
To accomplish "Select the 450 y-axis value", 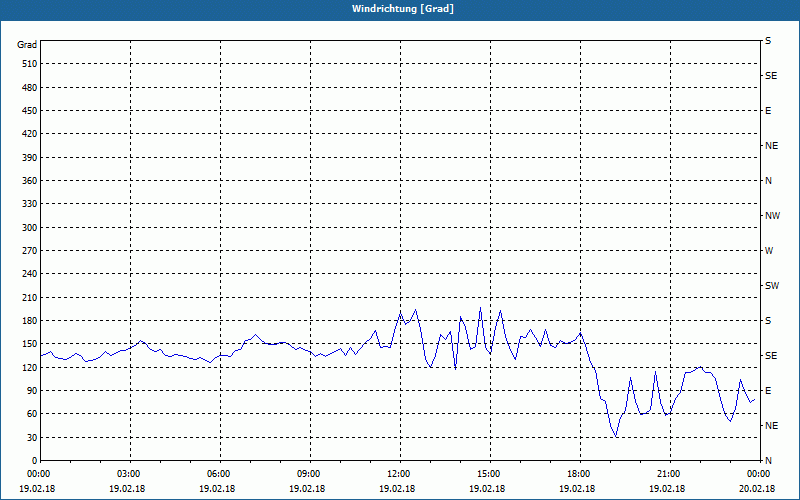I will [30, 111].
